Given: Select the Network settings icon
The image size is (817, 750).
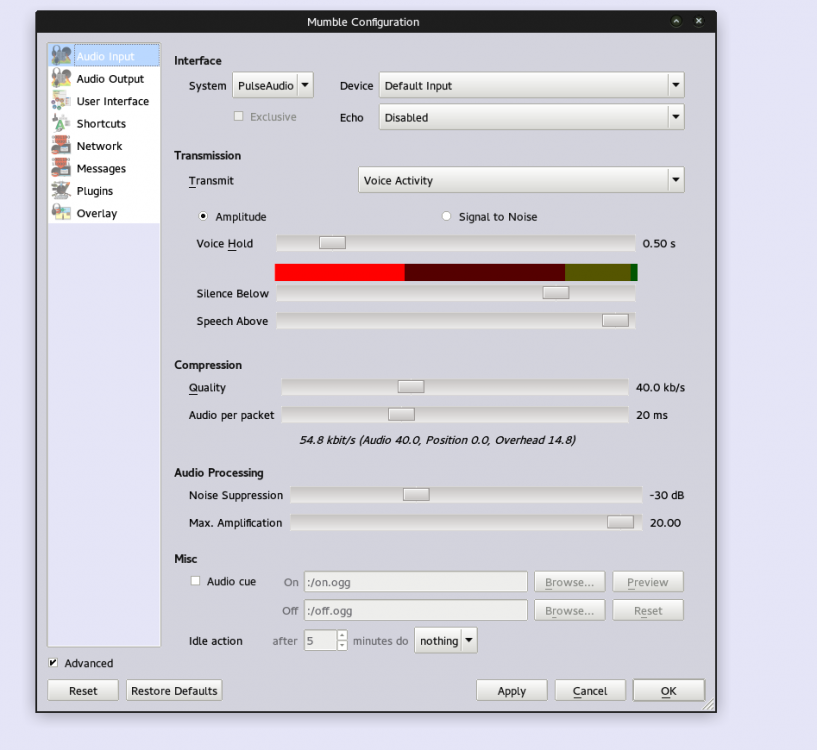Looking at the screenshot, I should click(60, 146).
